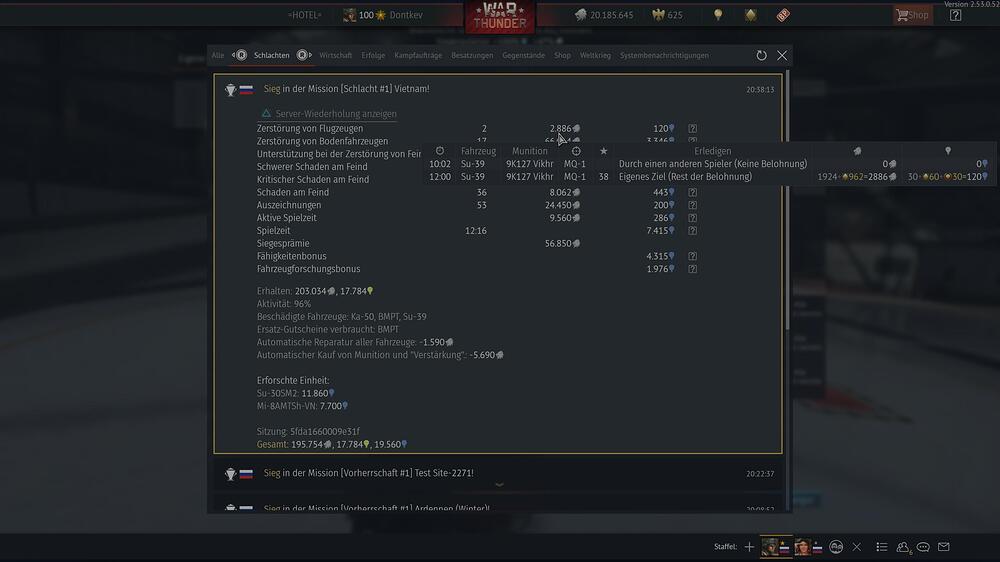This screenshot has height=562, width=1000.
Task: Click the Mi-8AMTSh-VN researched unit line
Action: click(302, 406)
